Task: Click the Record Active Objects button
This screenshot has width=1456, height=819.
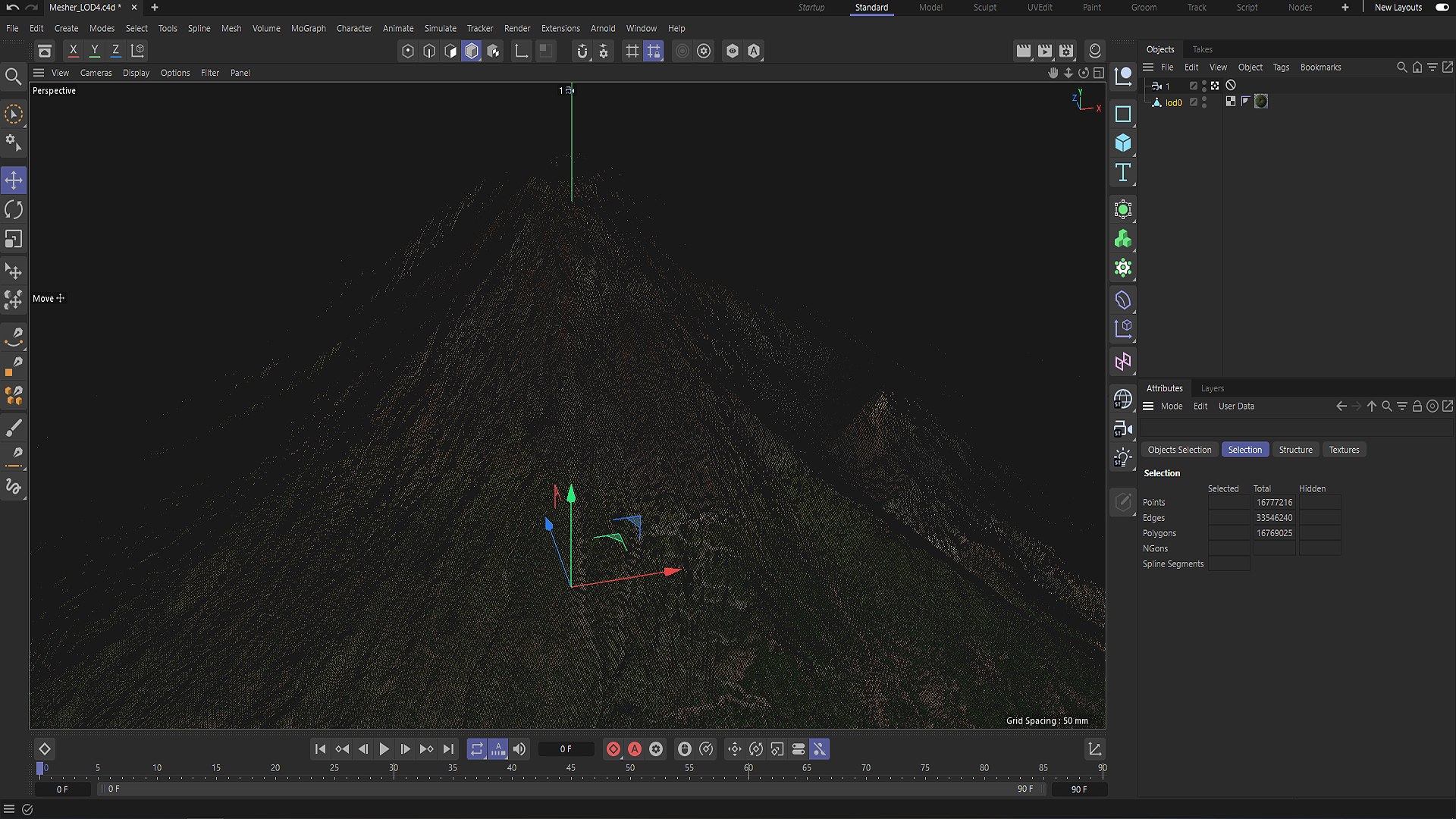Action: click(613, 749)
